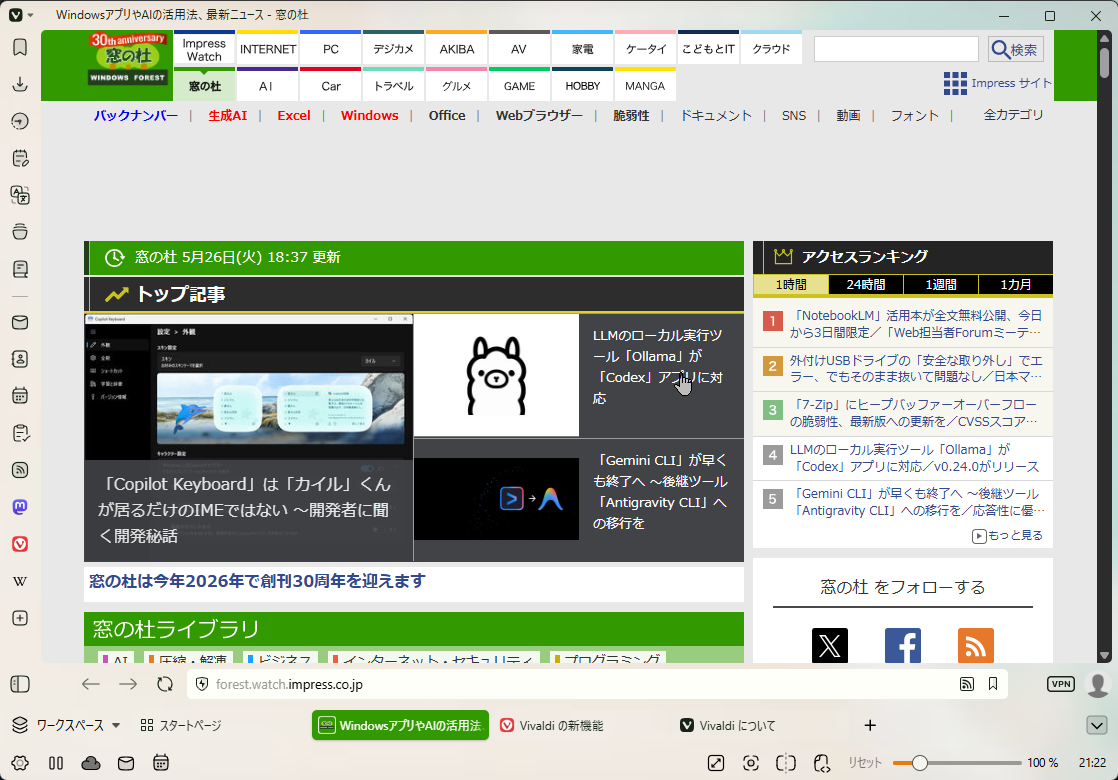Open sync cloud icon in status bar
The image size is (1118, 780).
tap(91, 763)
